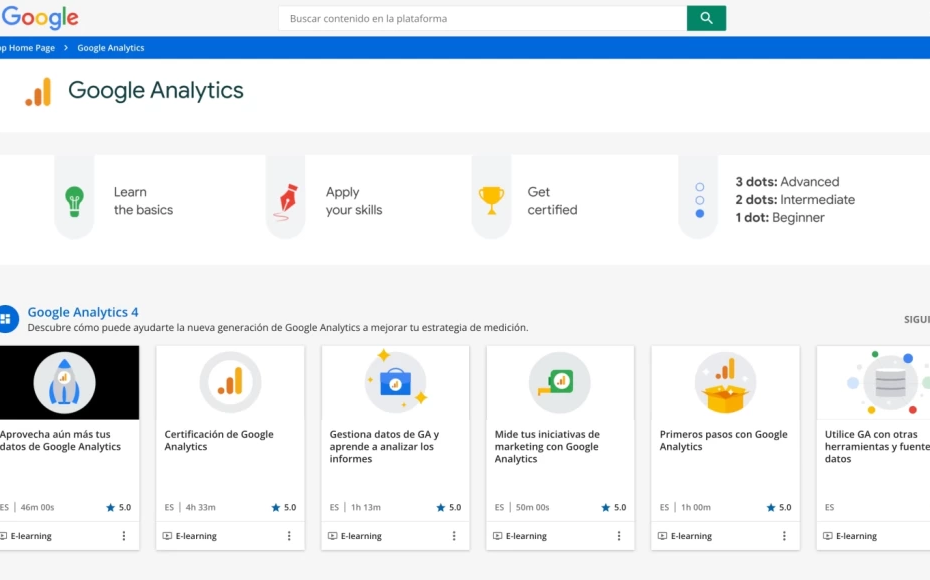930x580 pixels.
Task: Click the 1h 00m duration on Primeros pasos card
Action: 696,508
